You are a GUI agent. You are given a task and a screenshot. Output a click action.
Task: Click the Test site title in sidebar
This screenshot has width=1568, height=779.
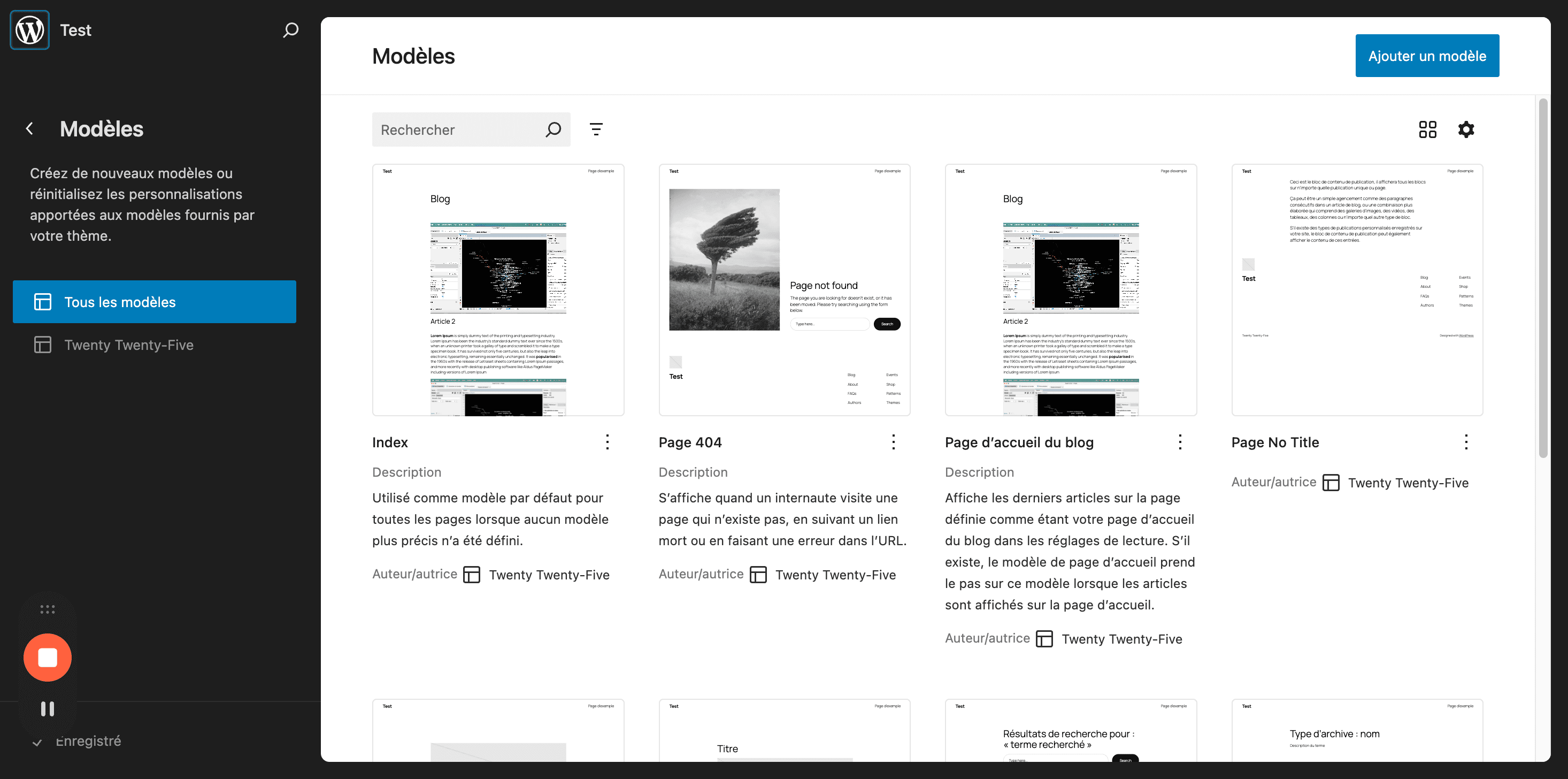pyautogui.click(x=75, y=30)
